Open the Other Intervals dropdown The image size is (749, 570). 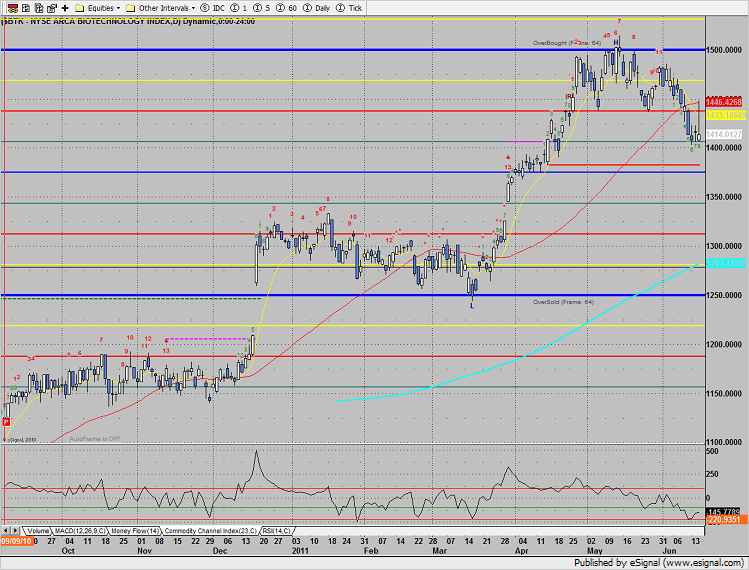(160, 8)
